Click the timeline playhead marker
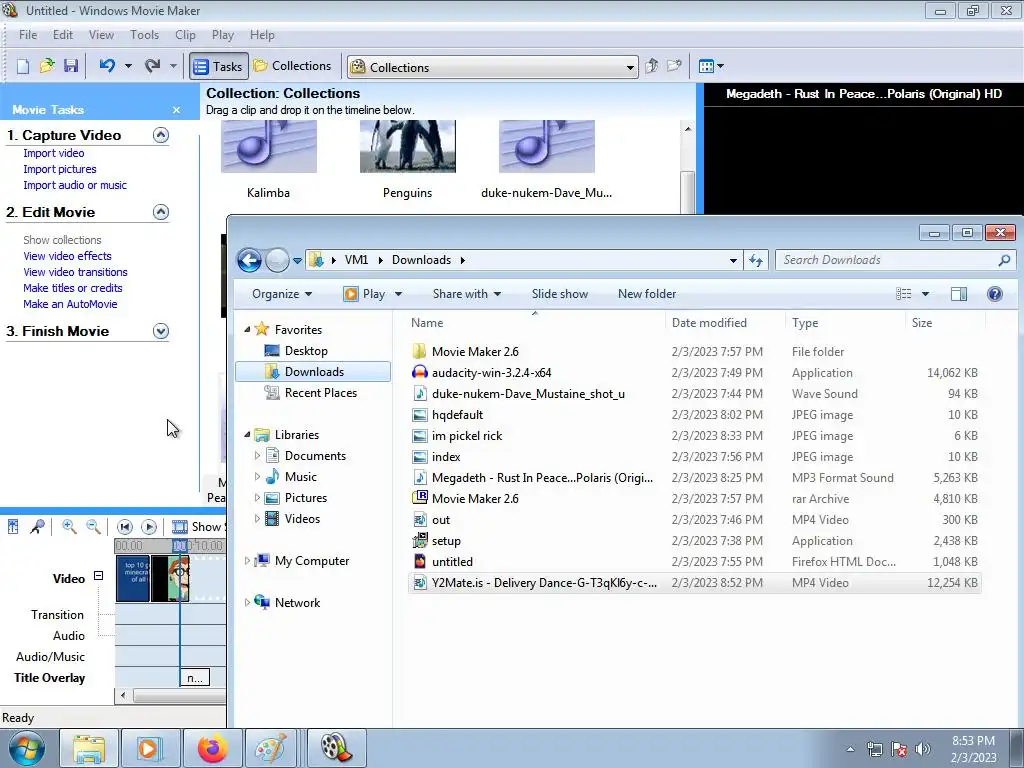 [180, 545]
